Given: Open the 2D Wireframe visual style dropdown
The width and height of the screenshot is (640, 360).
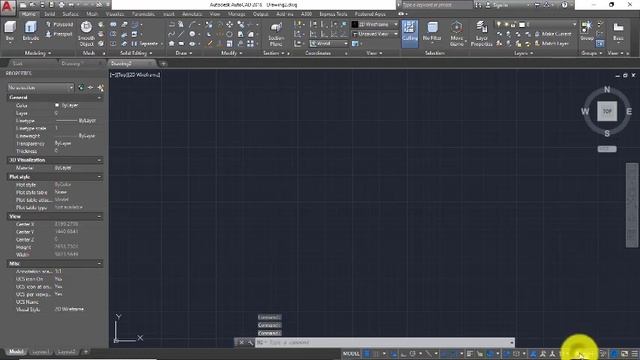Looking at the screenshot, I should [375, 24].
